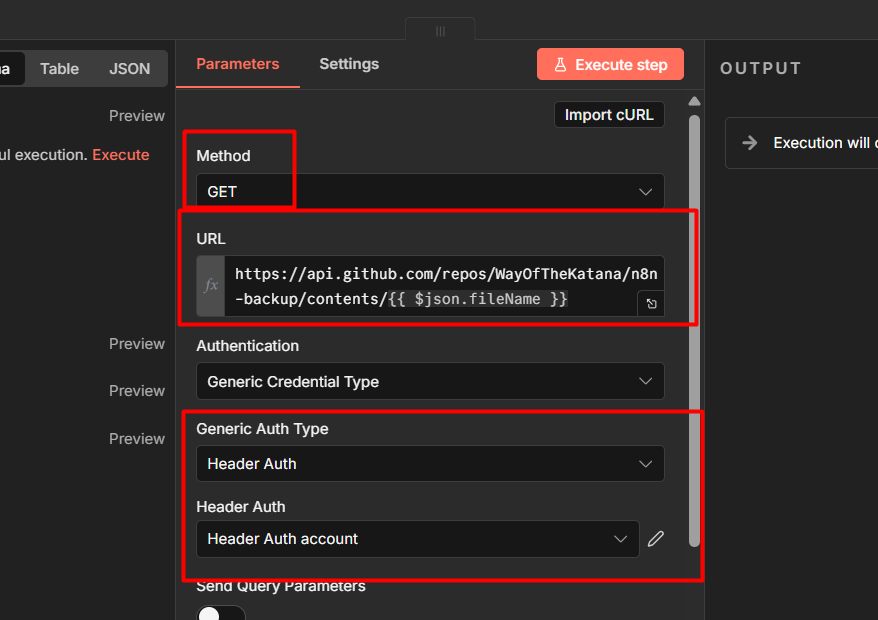Click the arrow icon in the Output panel
878x620 pixels.
[x=750, y=143]
